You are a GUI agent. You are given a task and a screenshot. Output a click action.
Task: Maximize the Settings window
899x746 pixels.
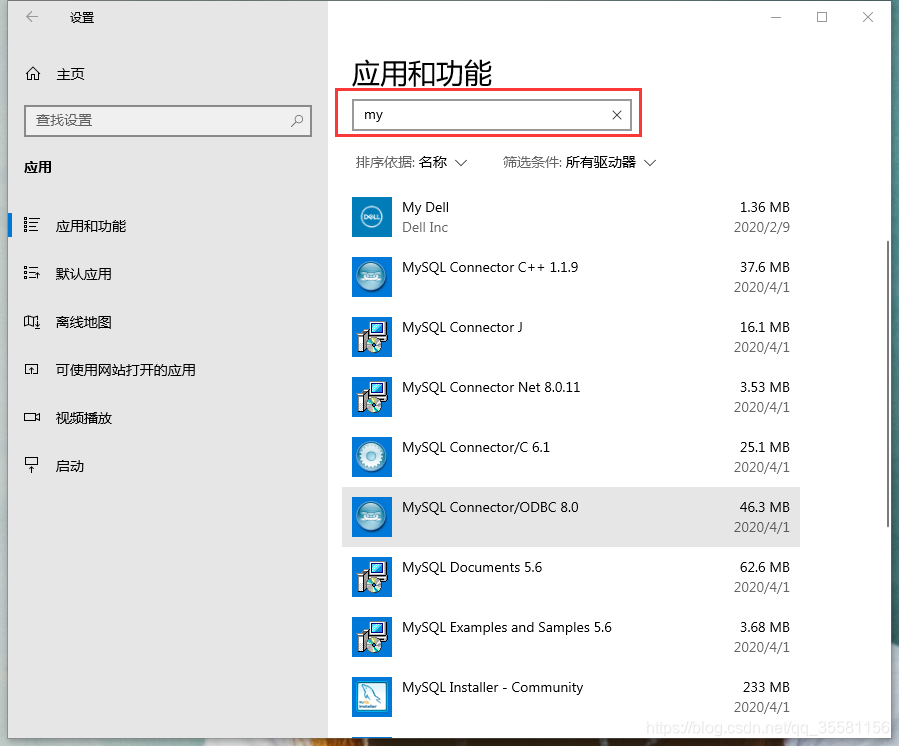tap(822, 17)
